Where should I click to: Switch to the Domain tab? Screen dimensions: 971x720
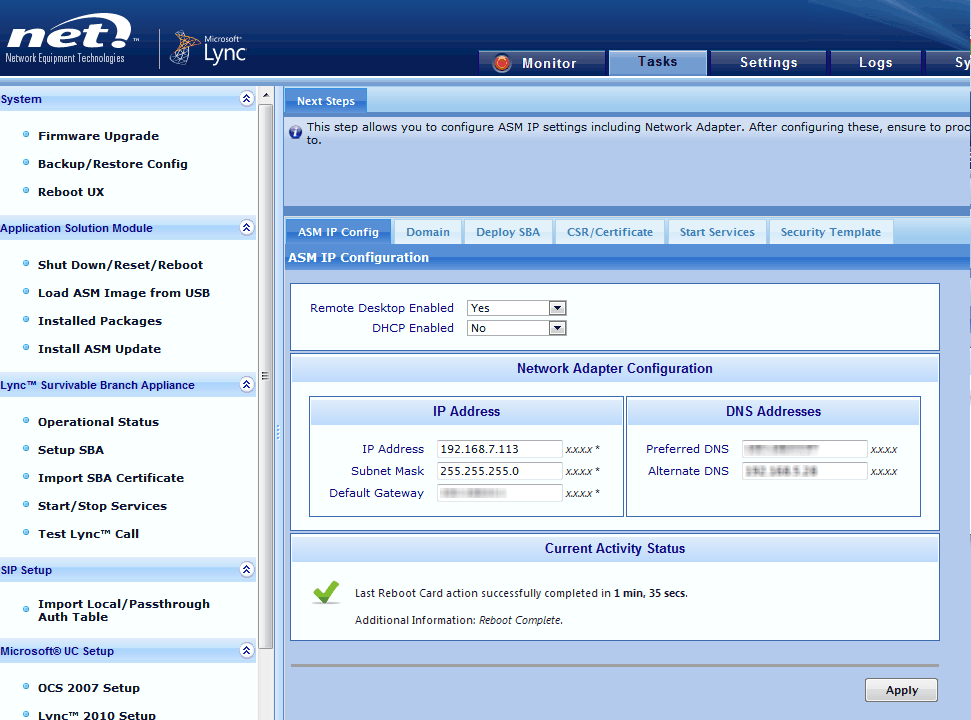pyautogui.click(x=427, y=230)
